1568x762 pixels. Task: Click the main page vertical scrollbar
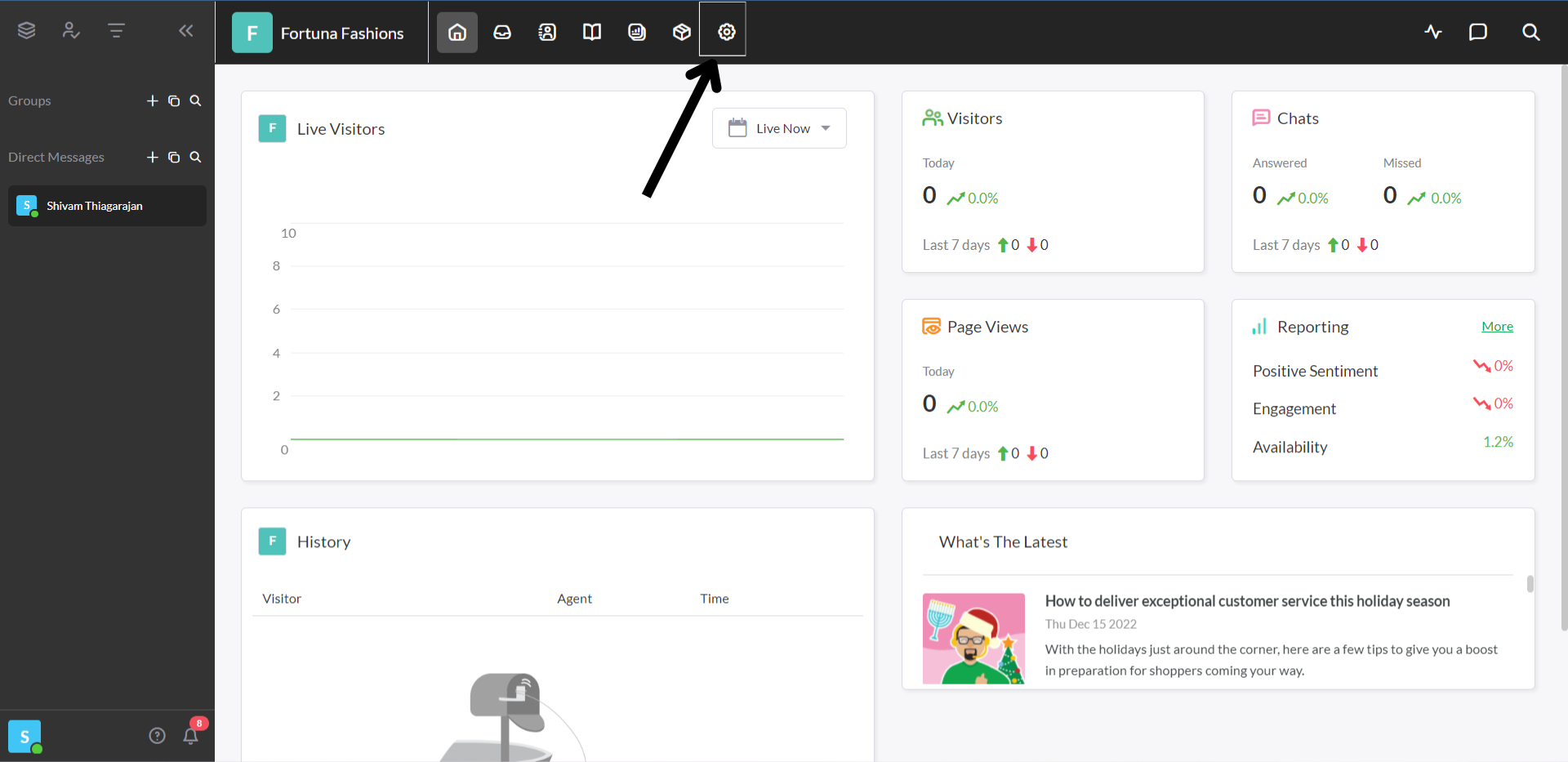pos(1563,347)
